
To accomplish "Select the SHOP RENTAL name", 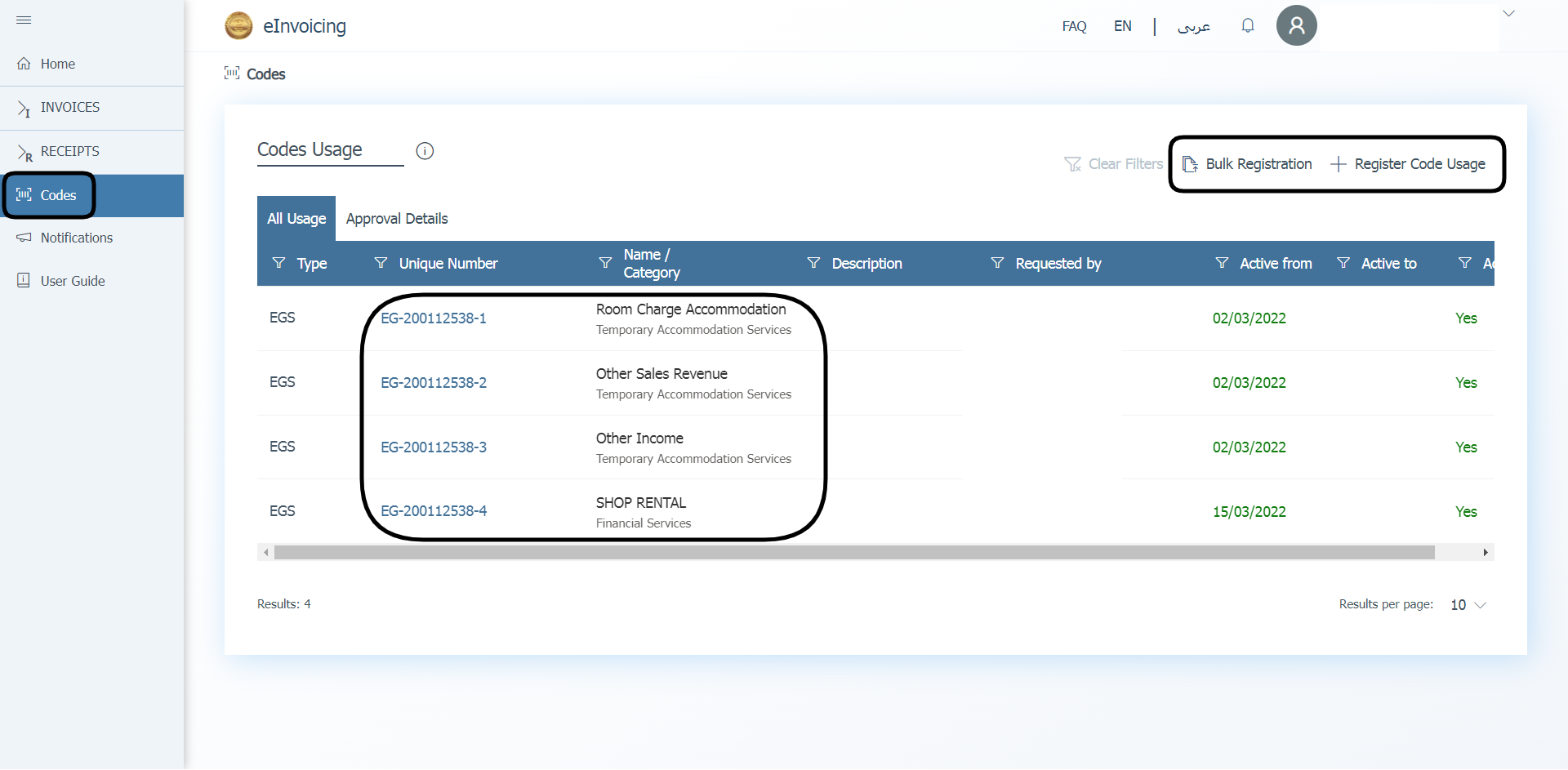I will click(641, 503).
